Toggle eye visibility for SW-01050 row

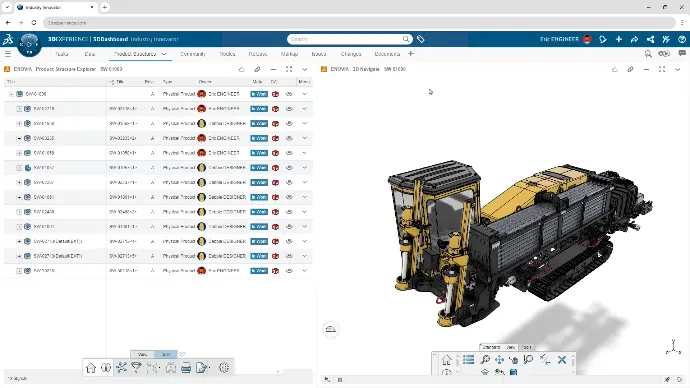(289, 153)
